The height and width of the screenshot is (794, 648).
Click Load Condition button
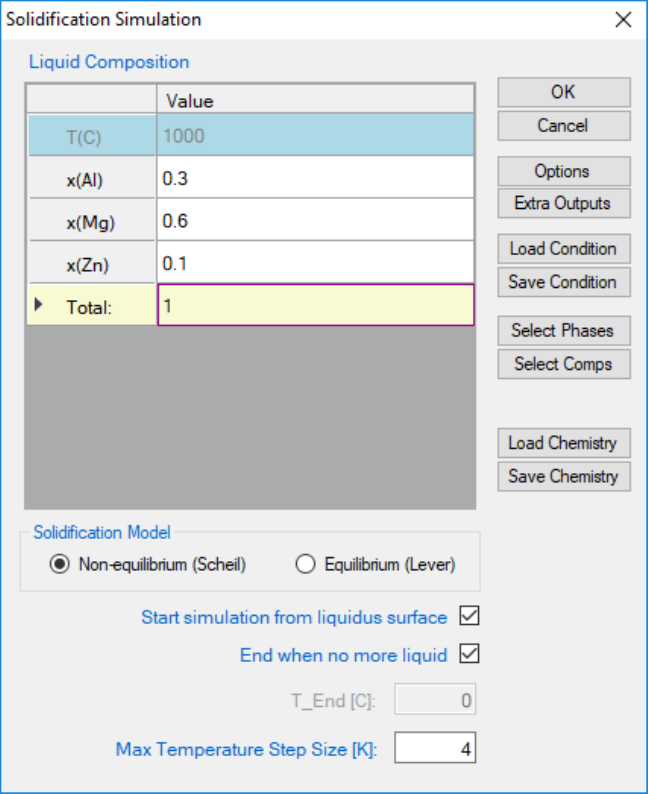(564, 249)
